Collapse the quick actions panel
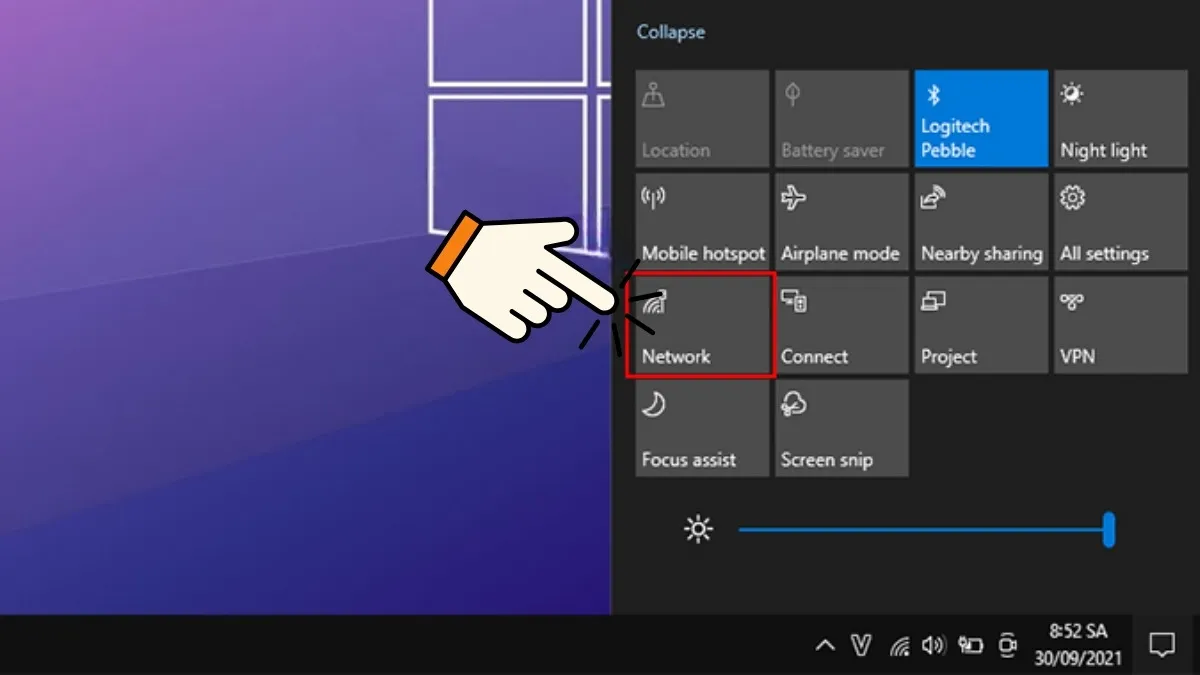 [670, 32]
